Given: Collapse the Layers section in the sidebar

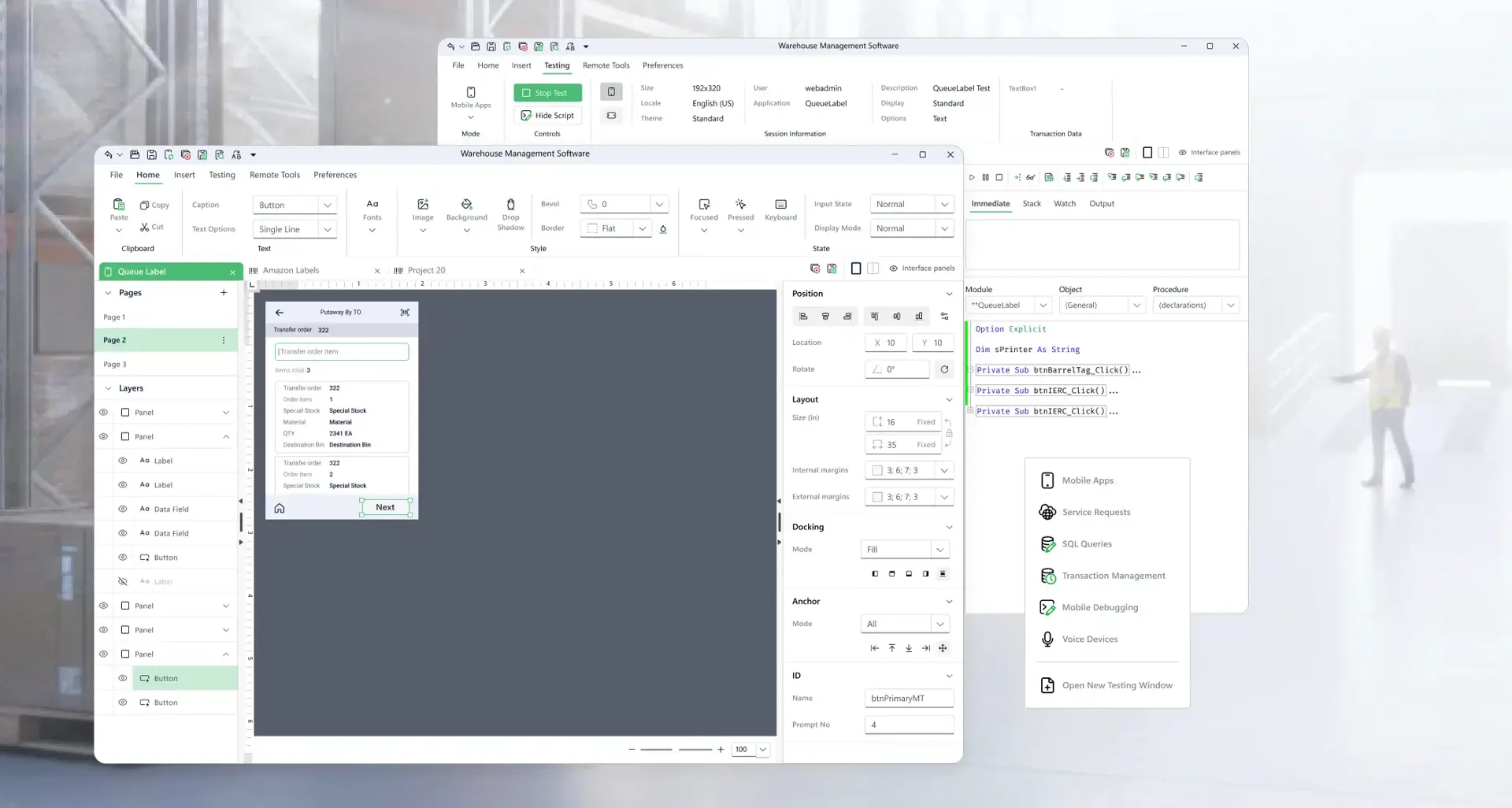Looking at the screenshot, I should (109, 388).
